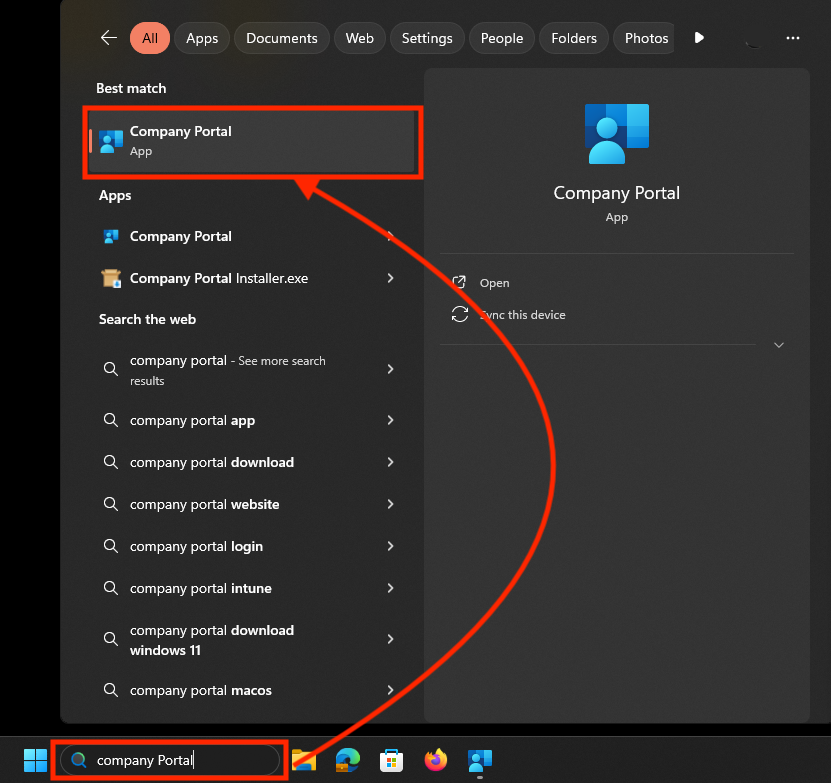This screenshot has height=783, width=831.
Task: Switch to the People filter tab
Action: [x=502, y=38]
